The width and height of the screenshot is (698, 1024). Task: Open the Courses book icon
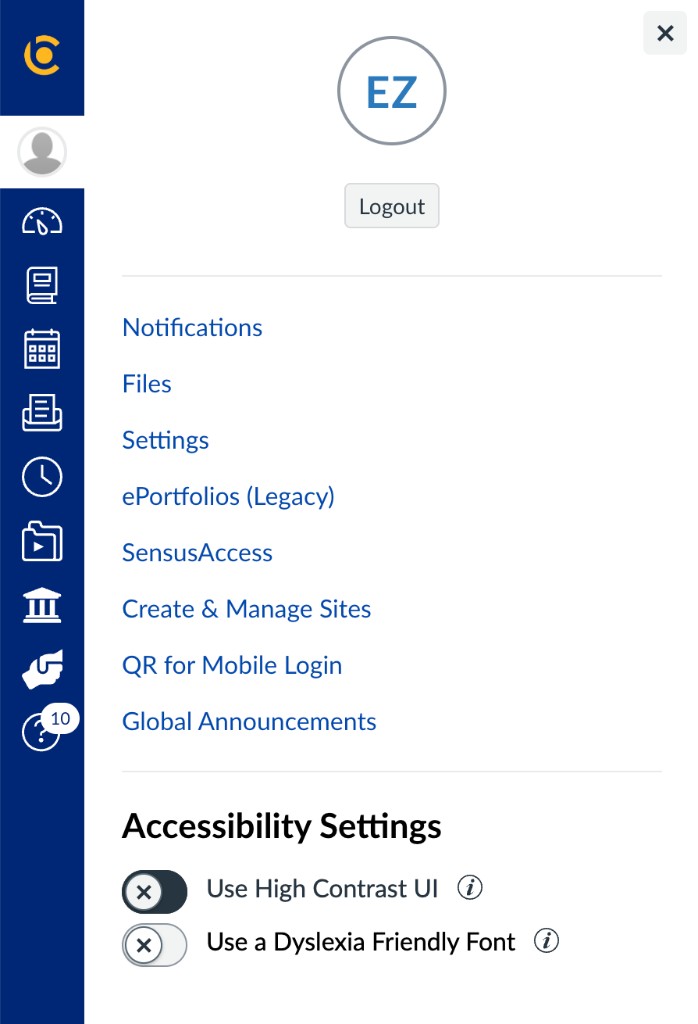tap(42, 285)
